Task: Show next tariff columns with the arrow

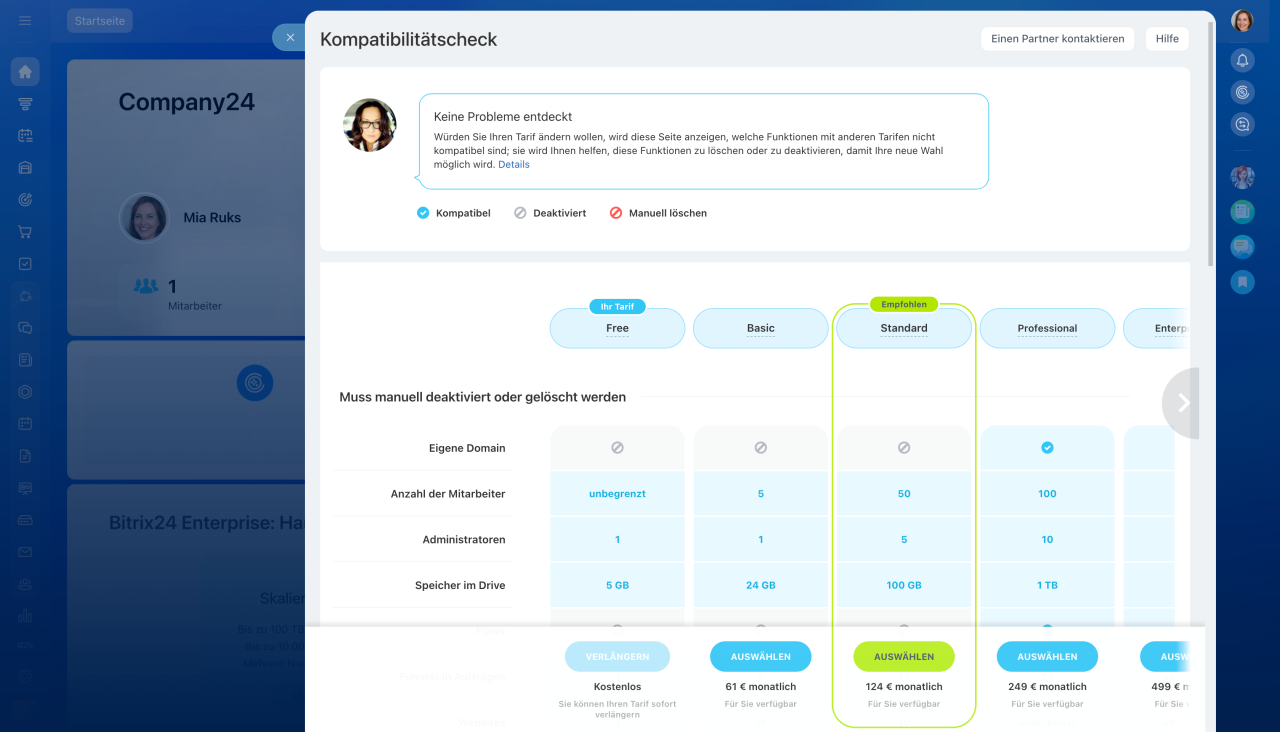Action: tap(1183, 403)
